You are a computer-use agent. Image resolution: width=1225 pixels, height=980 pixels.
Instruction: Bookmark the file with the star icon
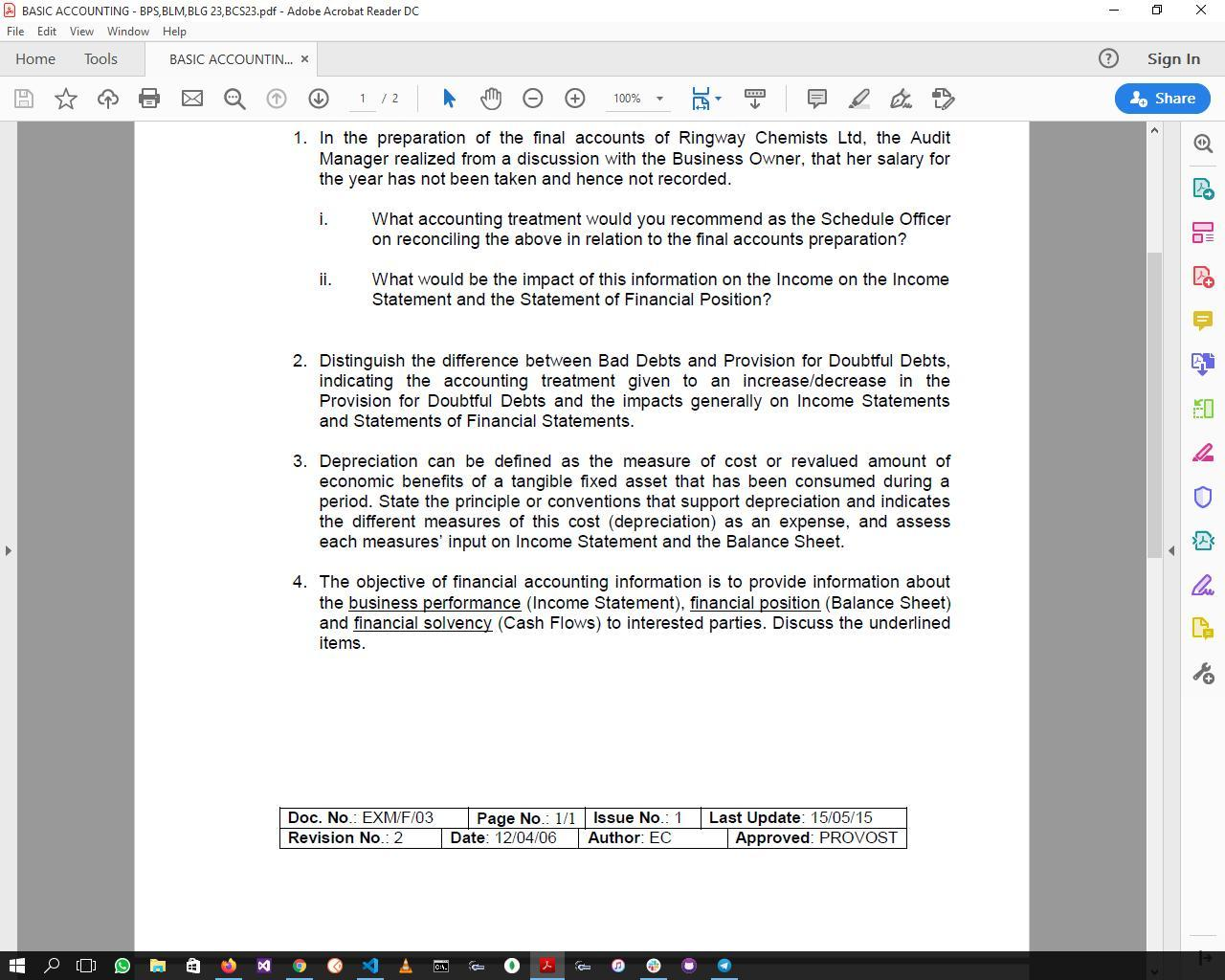(66, 99)
